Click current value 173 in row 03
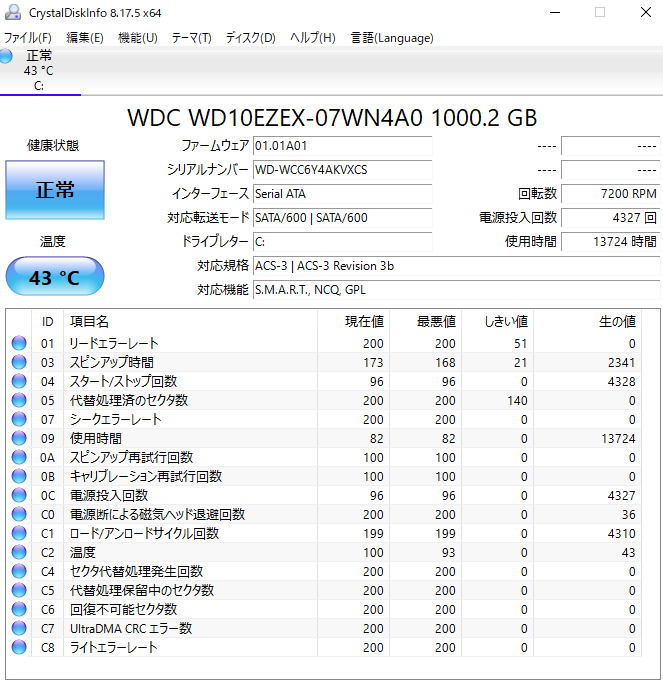The image size is (663, 683). pos(373,362)
